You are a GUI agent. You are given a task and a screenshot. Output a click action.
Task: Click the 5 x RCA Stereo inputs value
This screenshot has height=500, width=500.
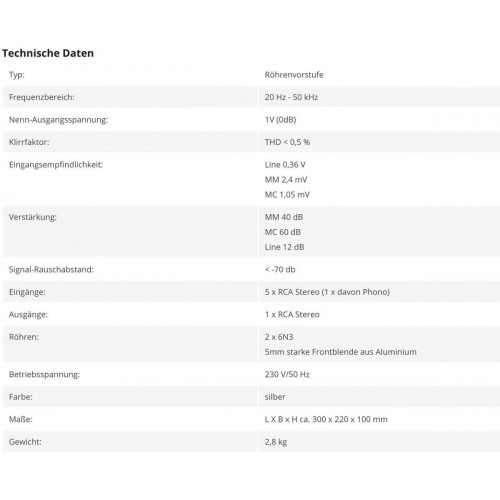tap(327, 292)
